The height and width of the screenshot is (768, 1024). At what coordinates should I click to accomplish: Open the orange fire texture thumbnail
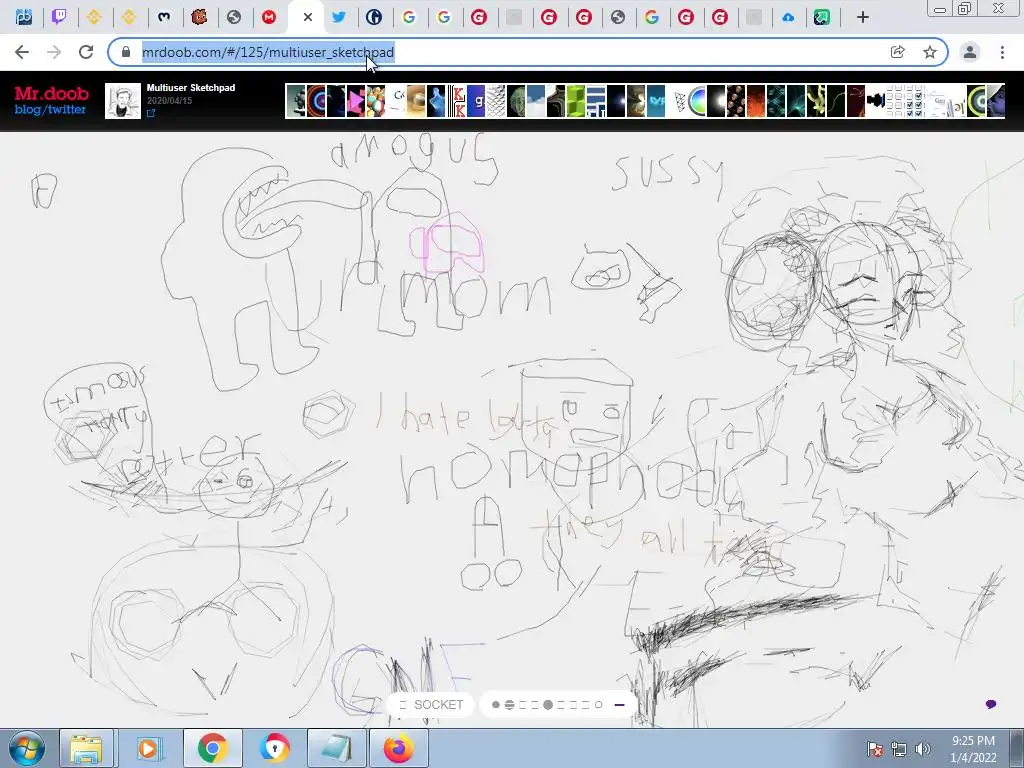pos(756,101)
